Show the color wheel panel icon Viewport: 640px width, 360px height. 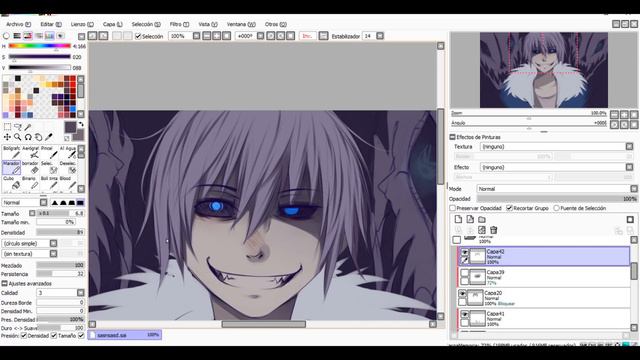(6, 36)
